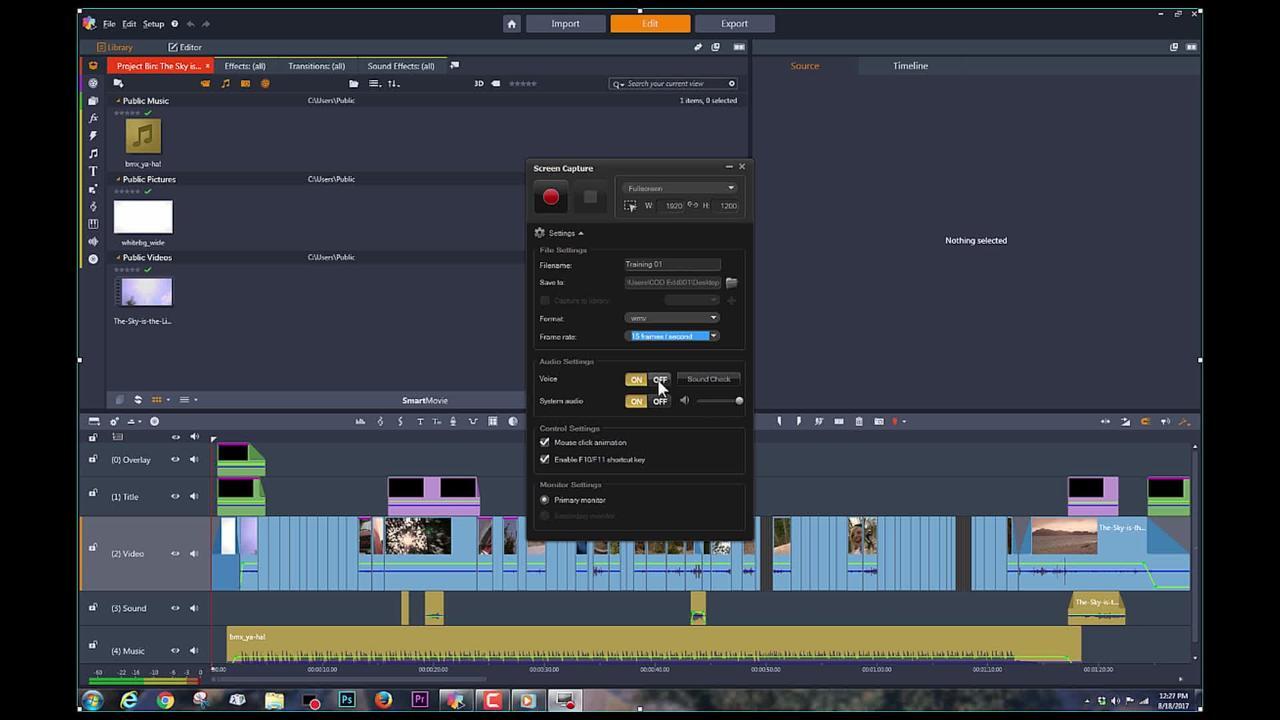Open Photoshop from the Windows taskbar
The width and height of the screenshot is (1280, 720).
click(347, 701)
